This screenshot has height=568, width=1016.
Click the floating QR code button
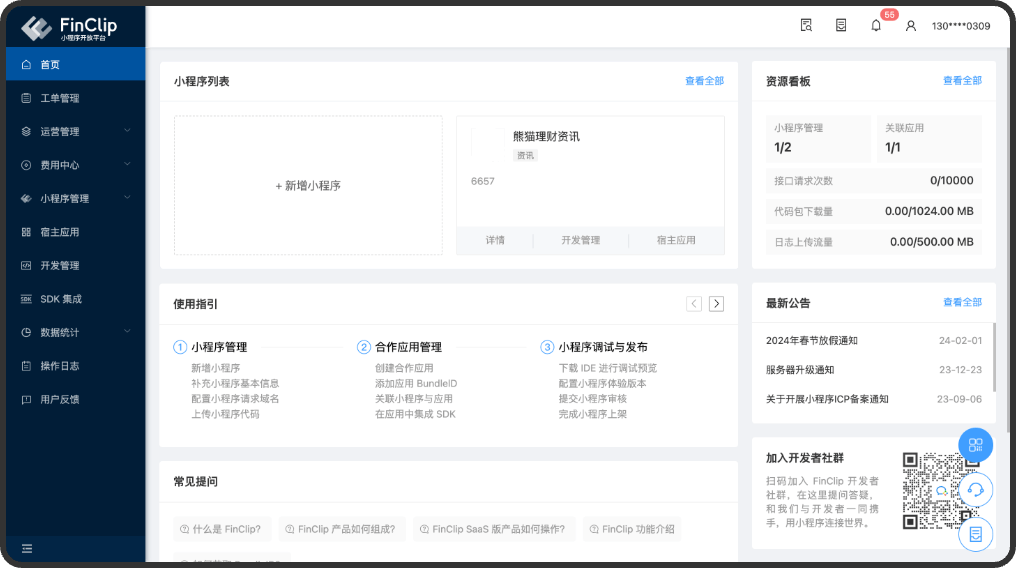coord(975,445)
